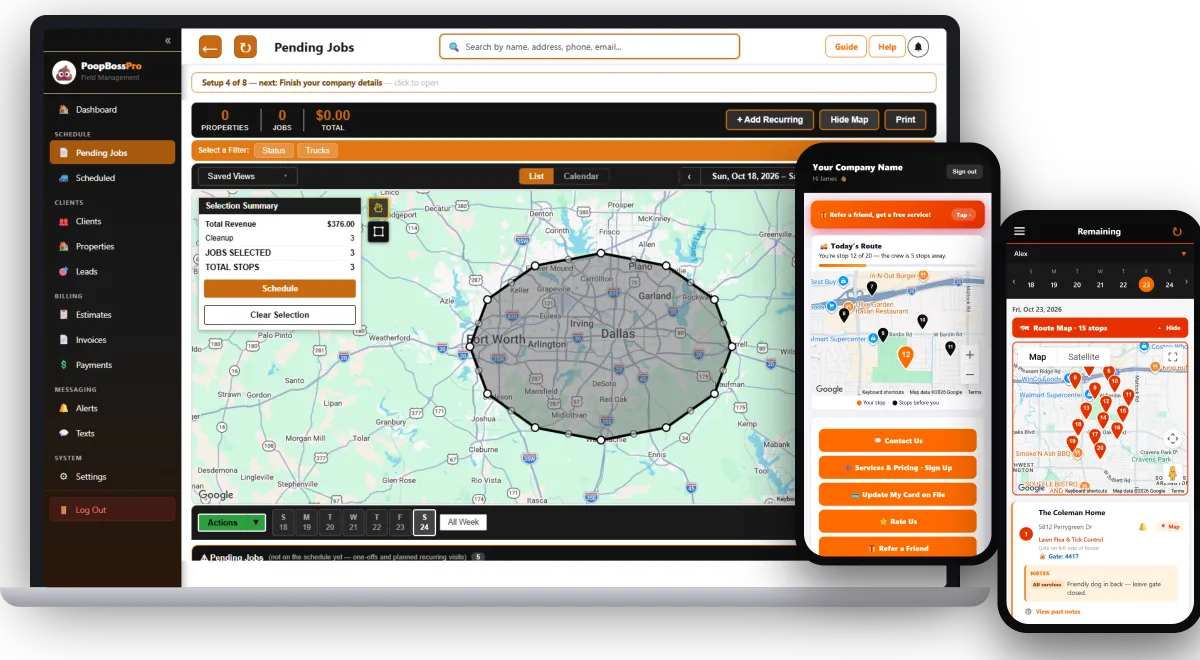Viewport: 1200px width, 660px height.
Task: Click the Log Out button
Action: pos(112,510)
